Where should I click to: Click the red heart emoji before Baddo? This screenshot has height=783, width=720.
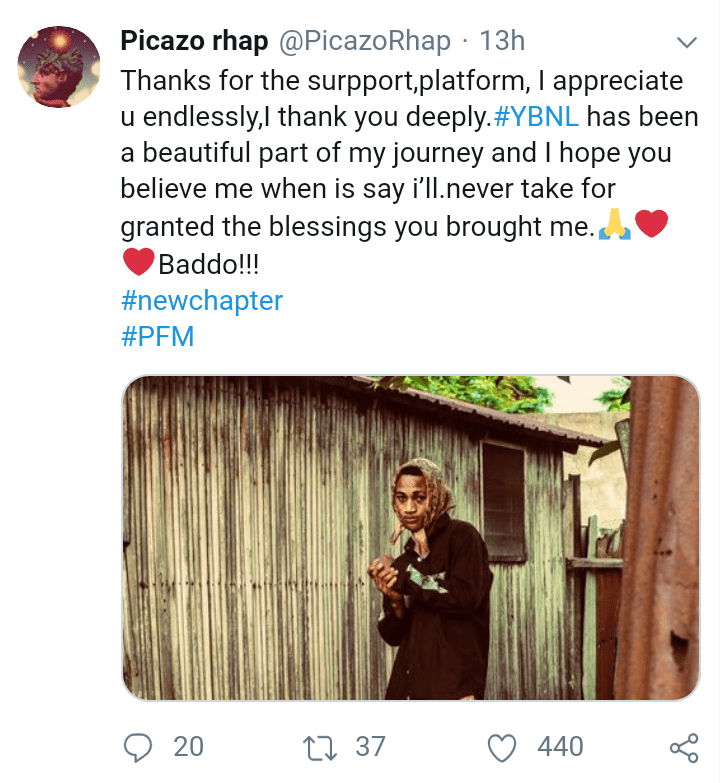pyautogui.click(x=138, y=264)
